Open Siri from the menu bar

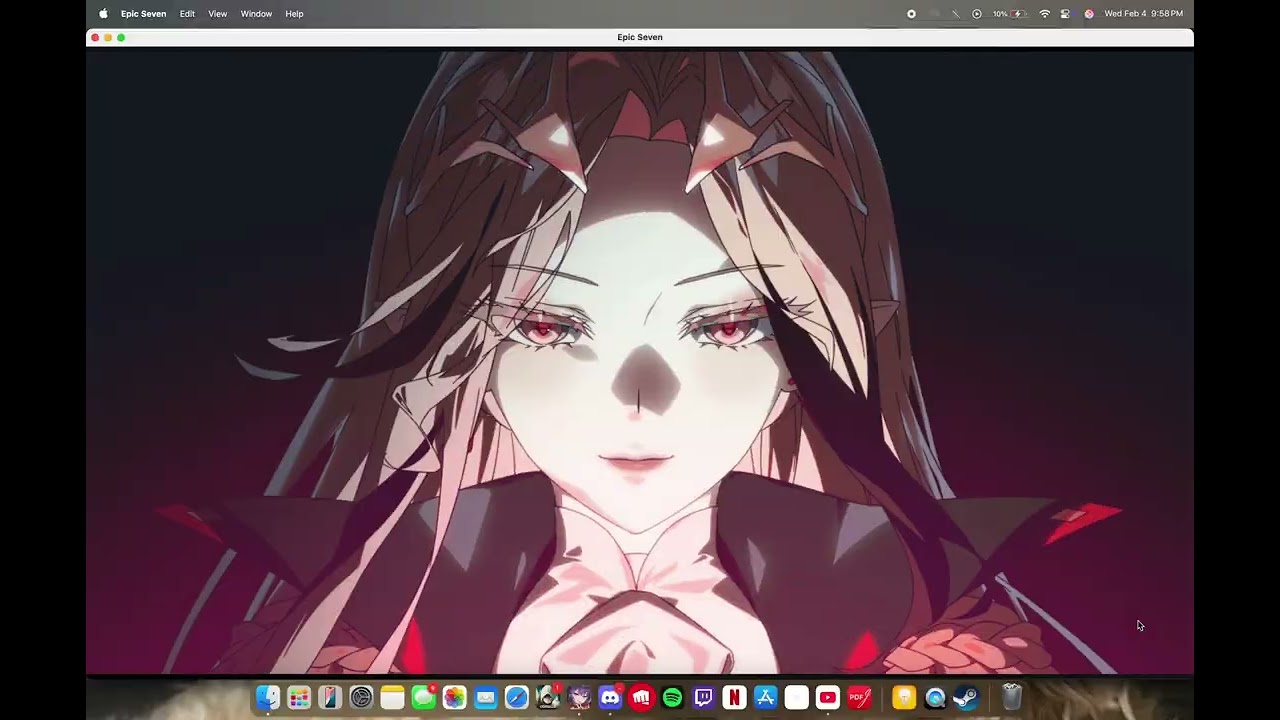[1089, 14]
